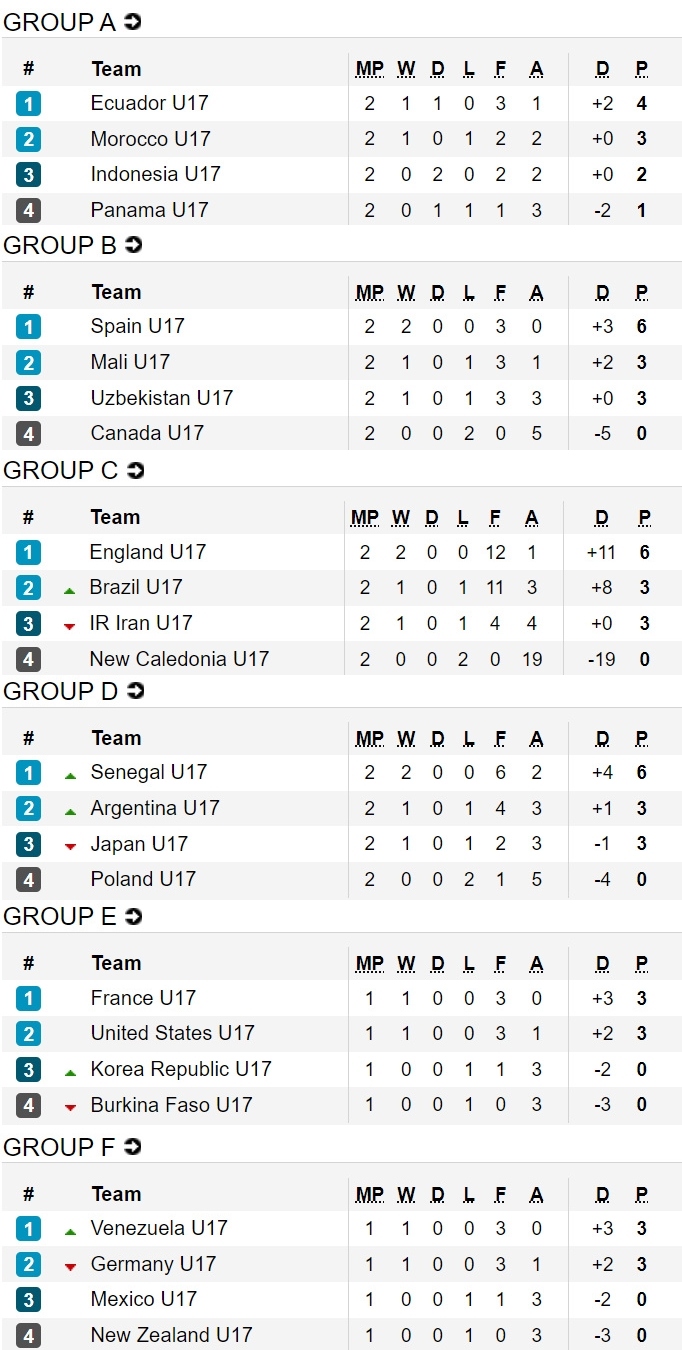Click the arrow icon next to GROUP E
Screen dimensions: 682x1350
point(132,916)
